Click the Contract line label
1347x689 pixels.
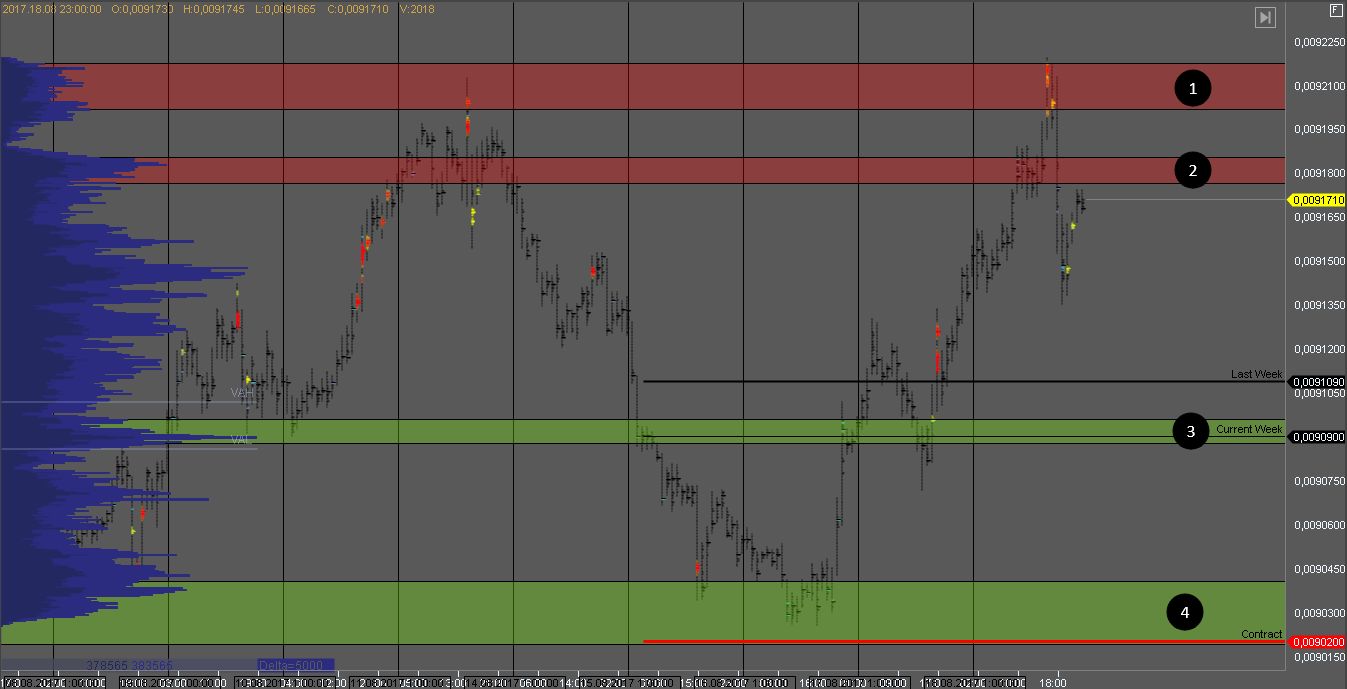[1261, 634]
